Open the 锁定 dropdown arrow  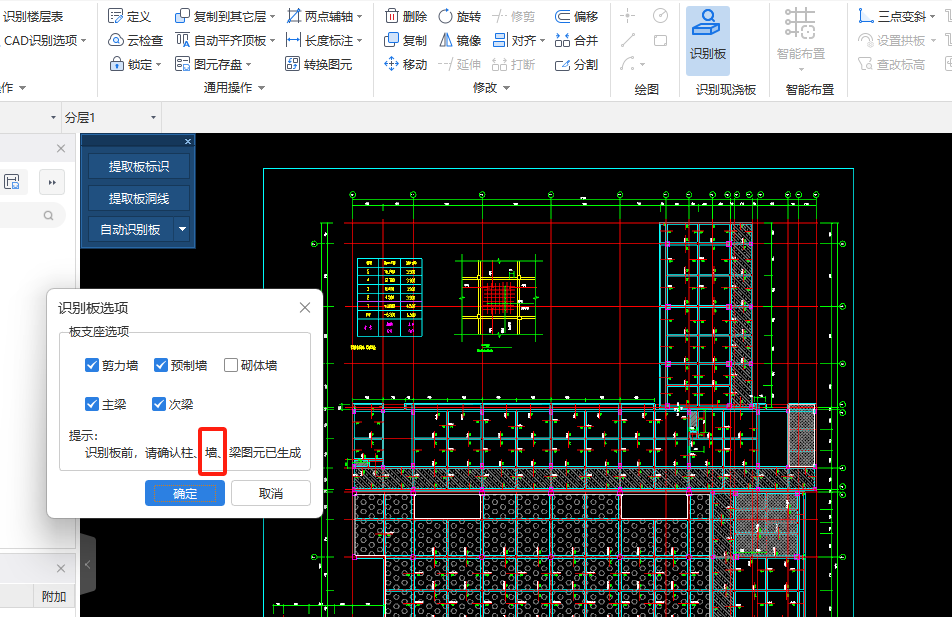click(158, 64)
